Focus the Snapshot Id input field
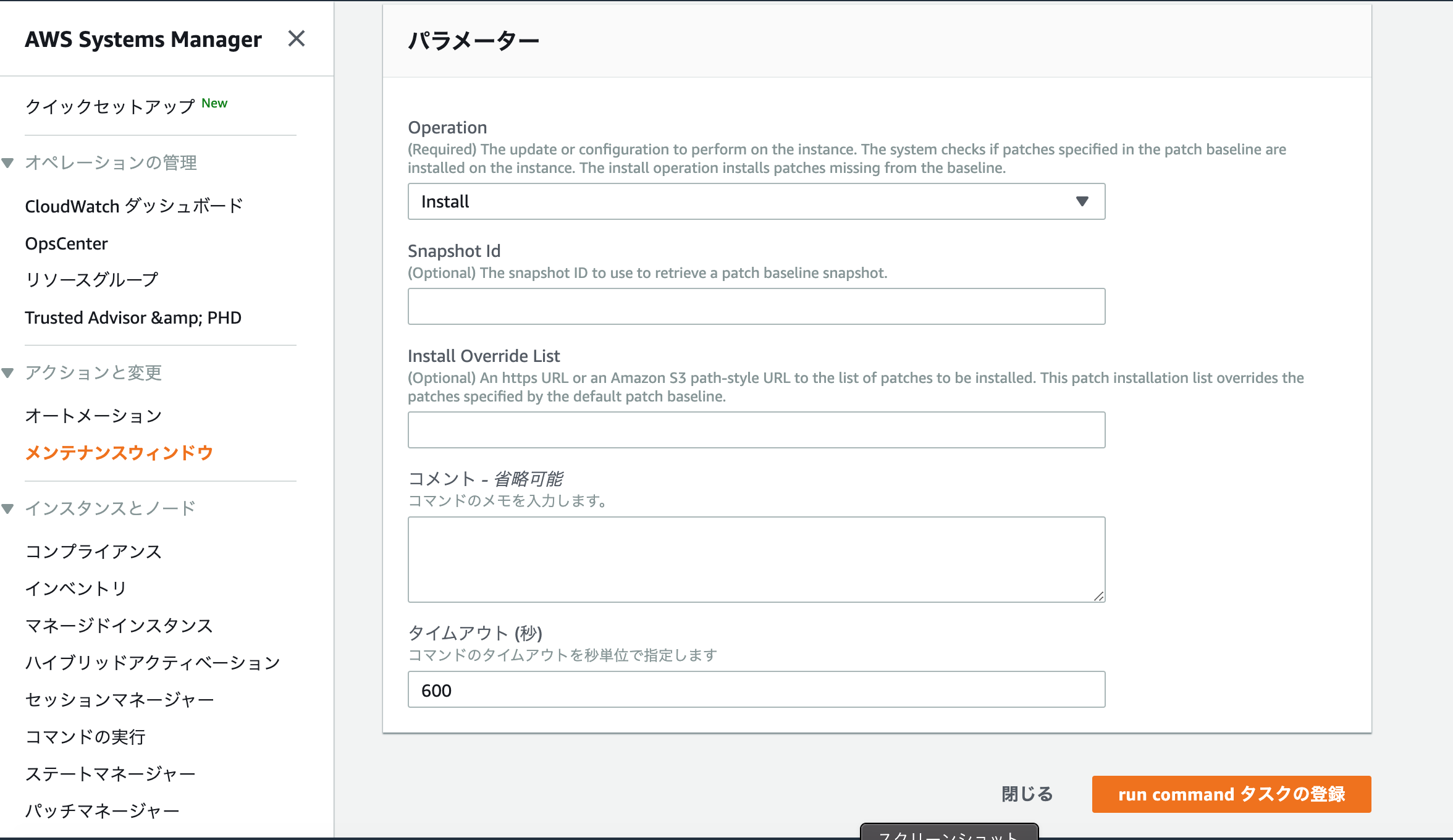This screenshot has width=1453, height=840. click(756, 306)
